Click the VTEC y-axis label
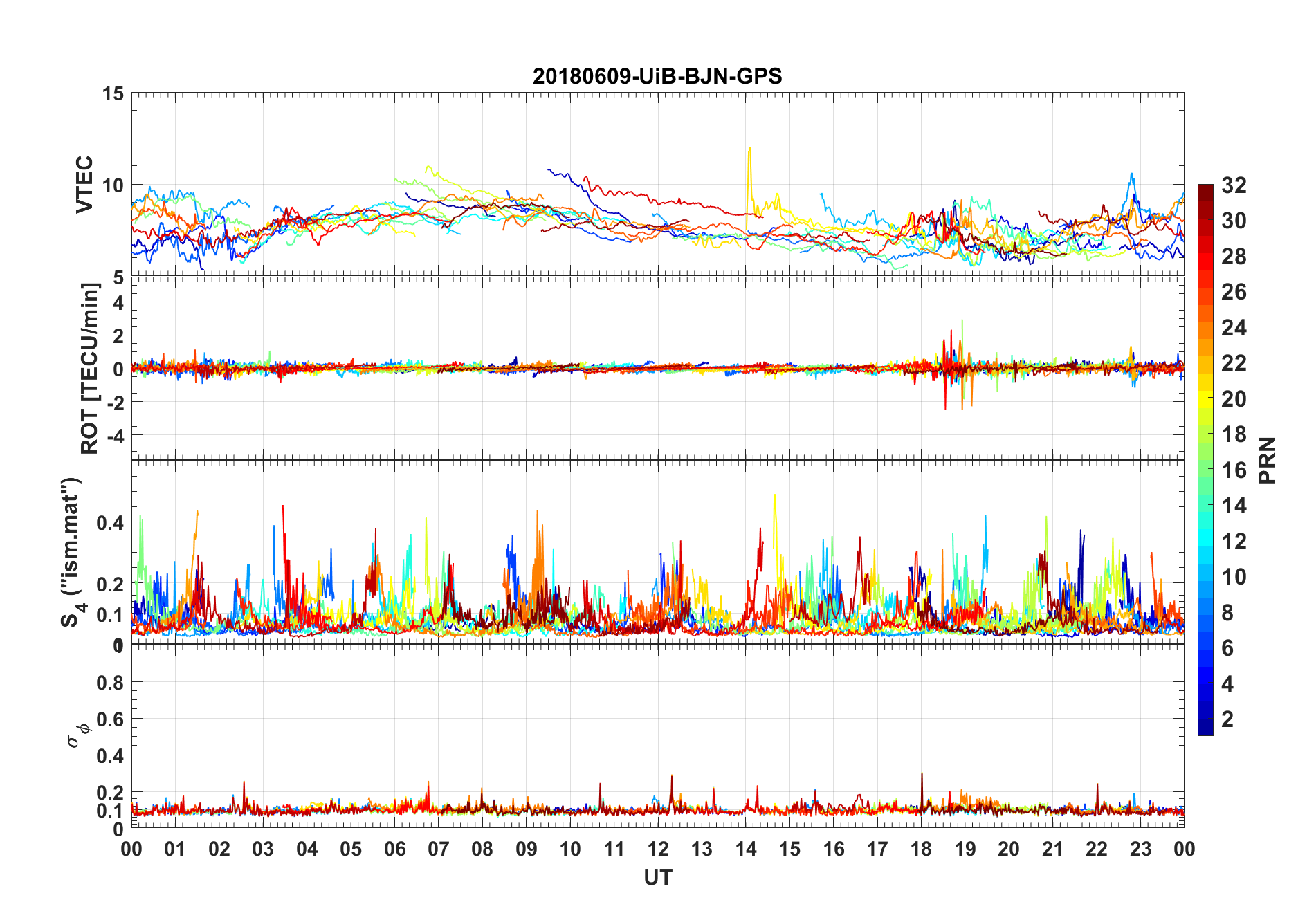1316x920 pixels. (x=84, y=185)
